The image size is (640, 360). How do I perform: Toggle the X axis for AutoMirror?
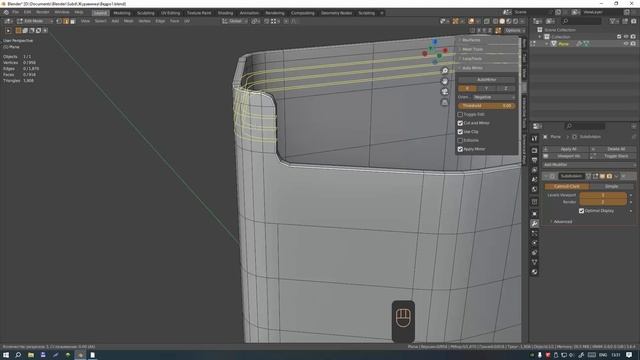[467, 88]
